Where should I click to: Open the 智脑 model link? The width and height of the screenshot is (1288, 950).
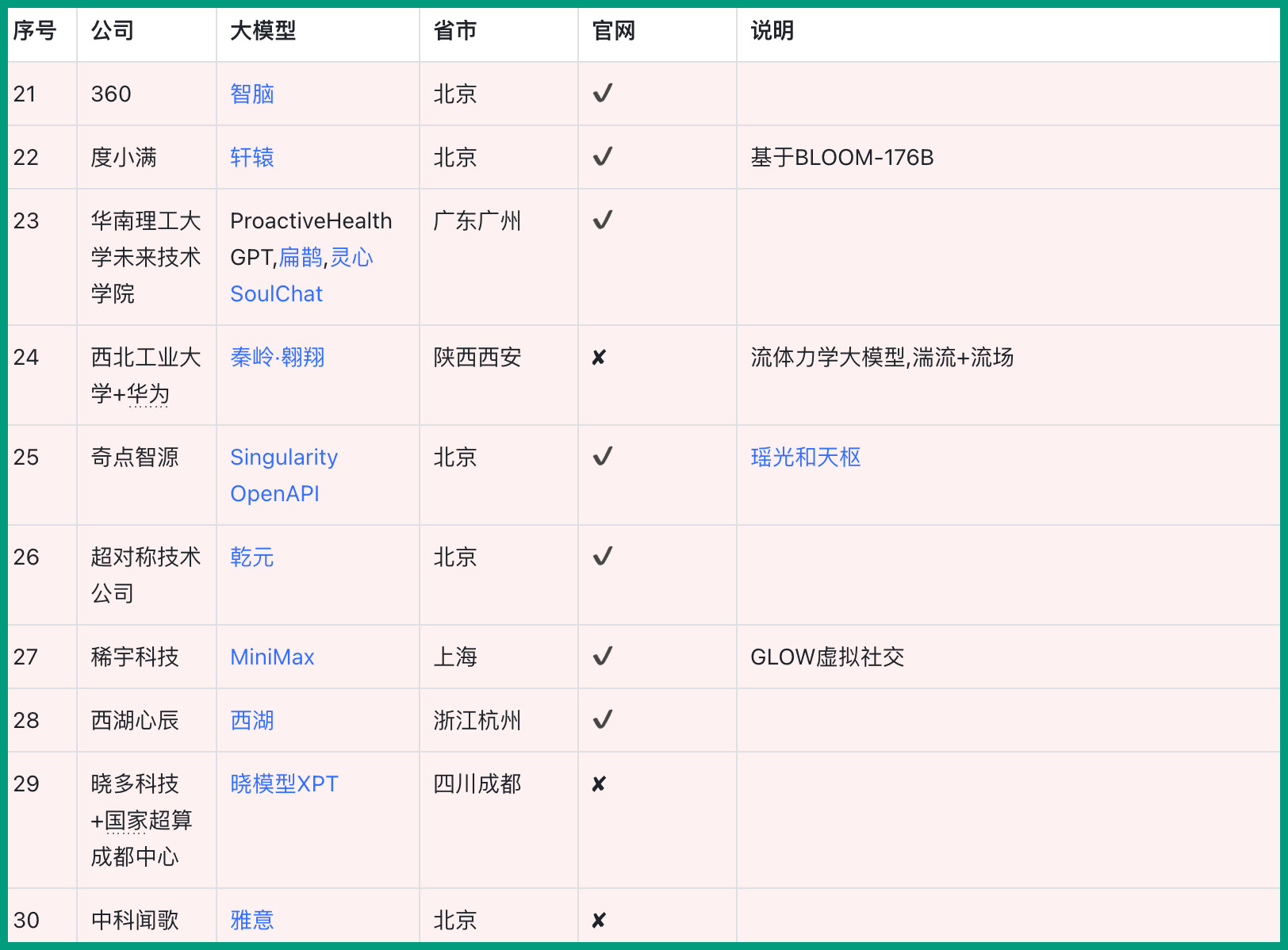(x=251, y=94)
